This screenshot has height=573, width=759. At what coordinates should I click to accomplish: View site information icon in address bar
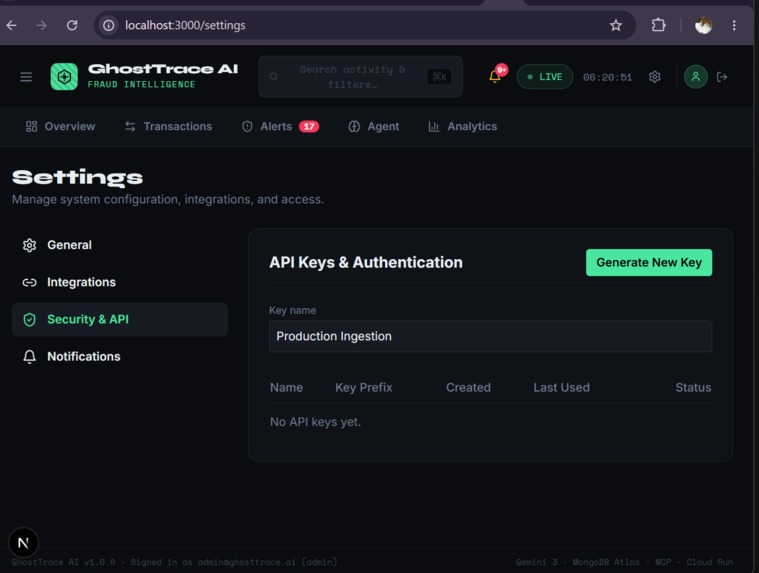pos(108,25)
